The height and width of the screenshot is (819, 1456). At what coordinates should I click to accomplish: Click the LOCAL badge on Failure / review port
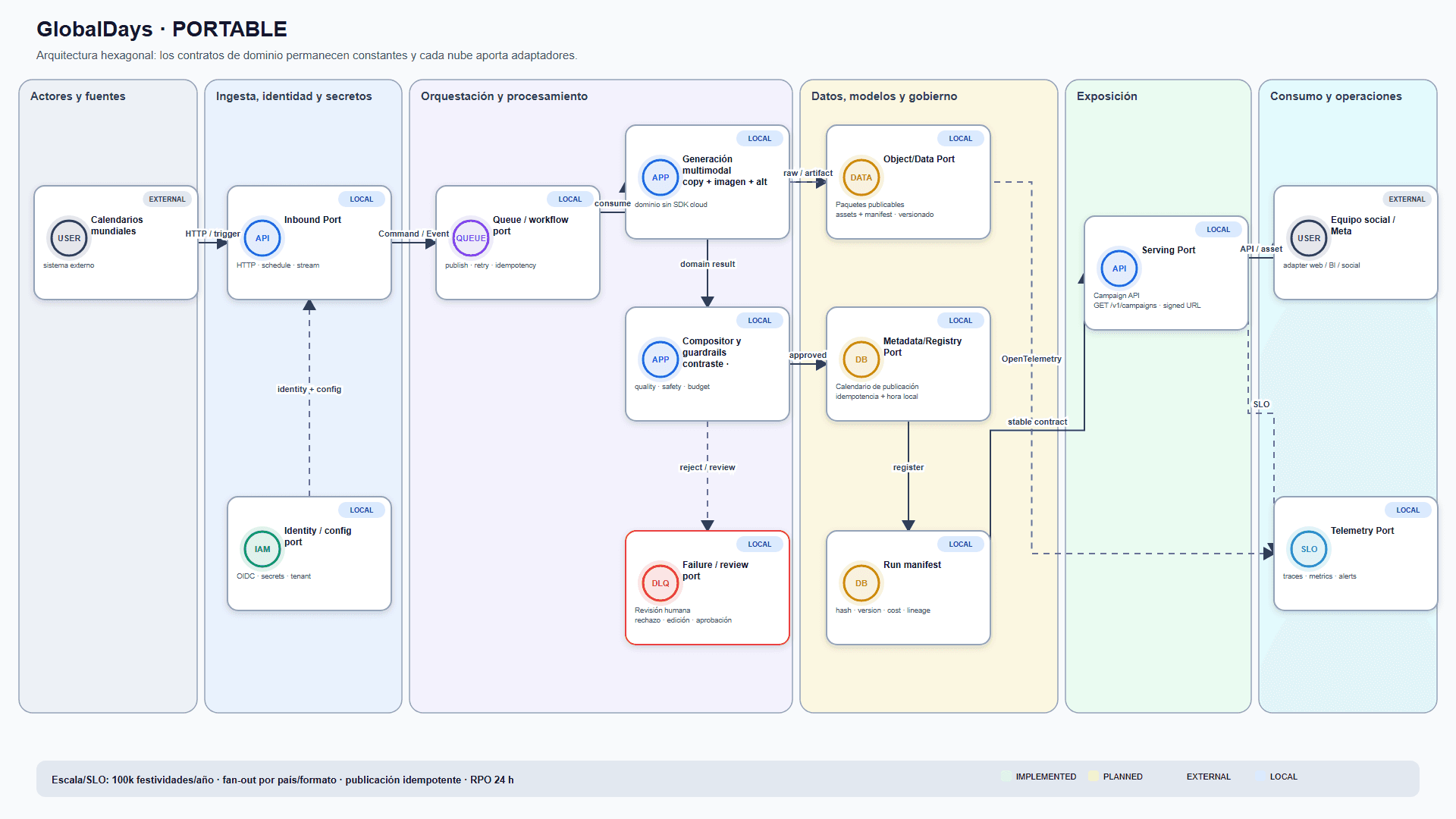tap(760, 544)
